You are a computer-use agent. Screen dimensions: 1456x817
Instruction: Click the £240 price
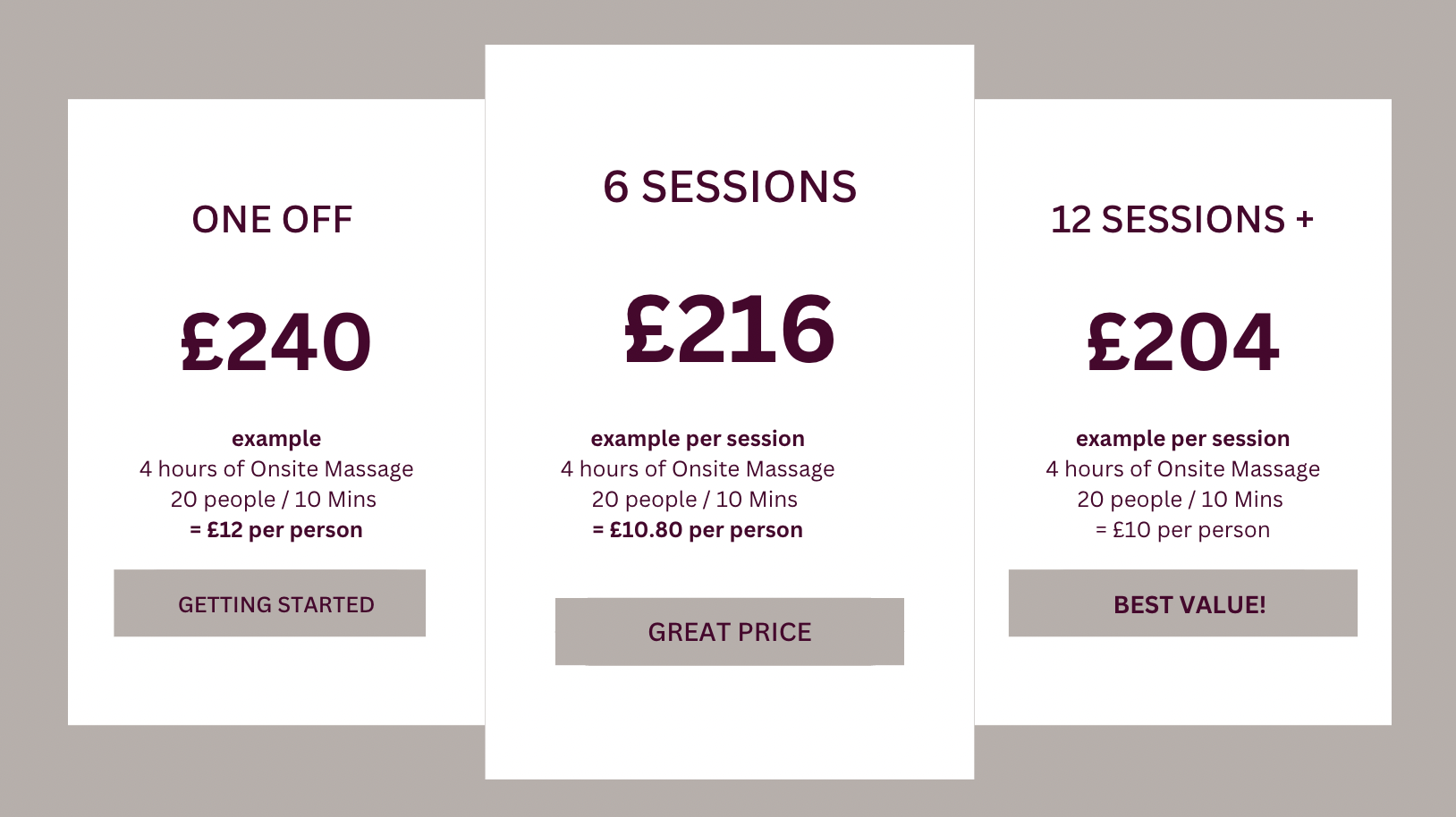point(275,341)
